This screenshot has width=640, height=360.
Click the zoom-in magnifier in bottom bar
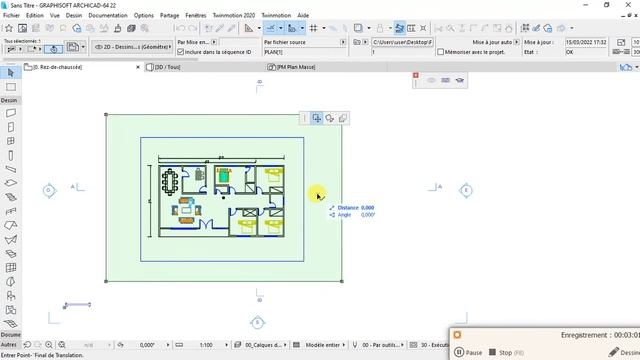coord(49,345)
